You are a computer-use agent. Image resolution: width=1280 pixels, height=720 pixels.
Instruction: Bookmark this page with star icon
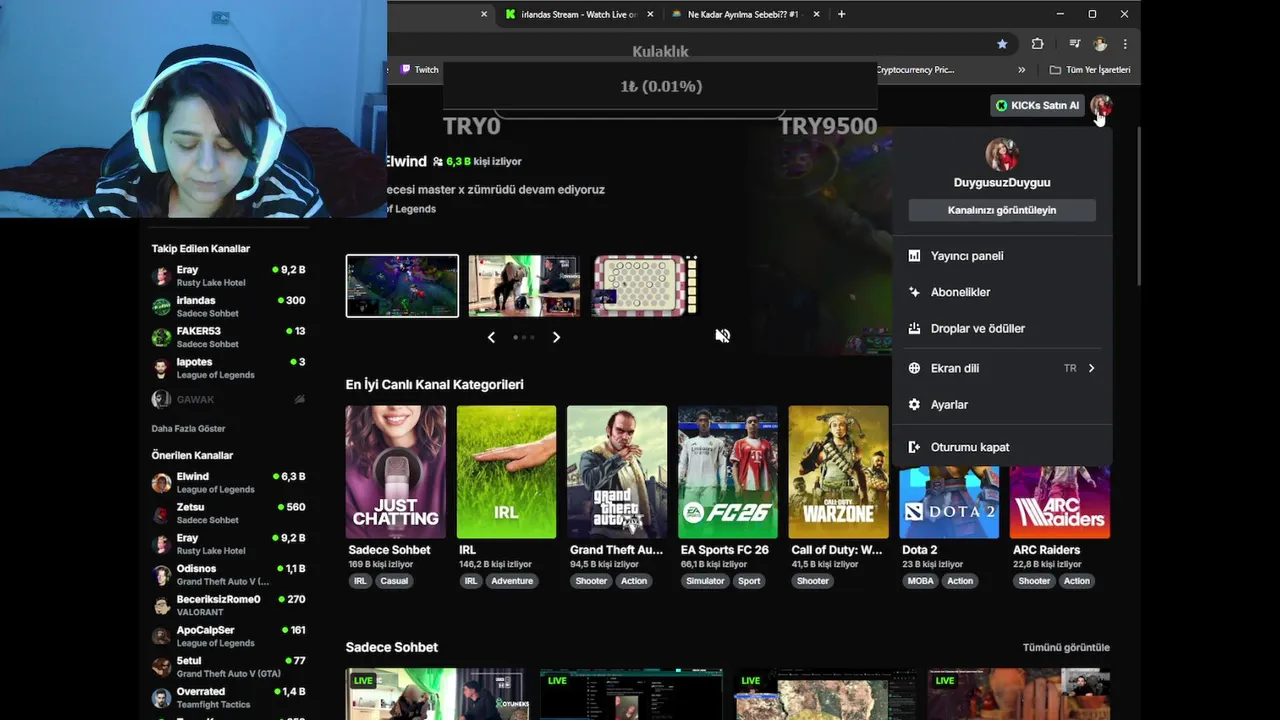click(1002, 44)
